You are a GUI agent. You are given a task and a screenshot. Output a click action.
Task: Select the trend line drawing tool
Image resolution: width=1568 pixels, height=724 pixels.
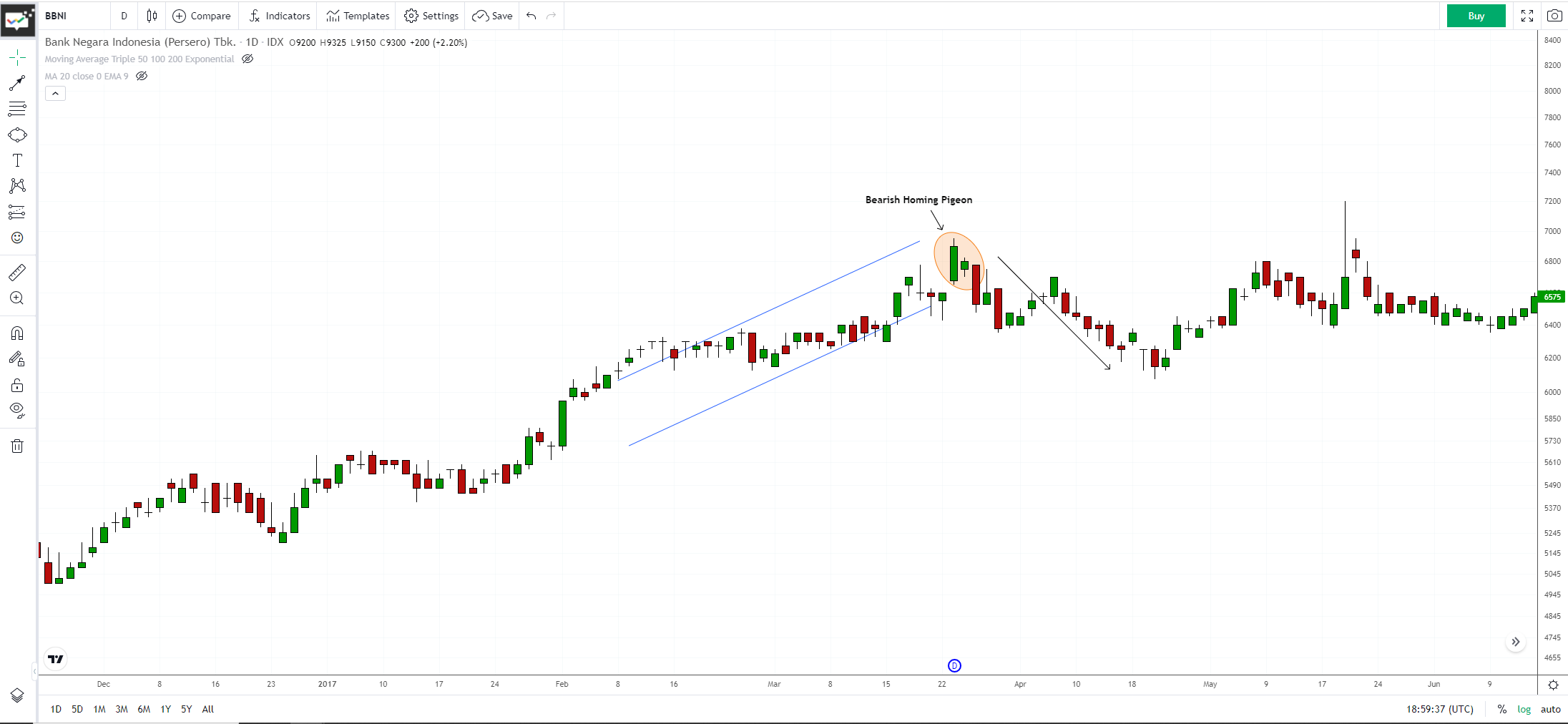pos(17,83)
